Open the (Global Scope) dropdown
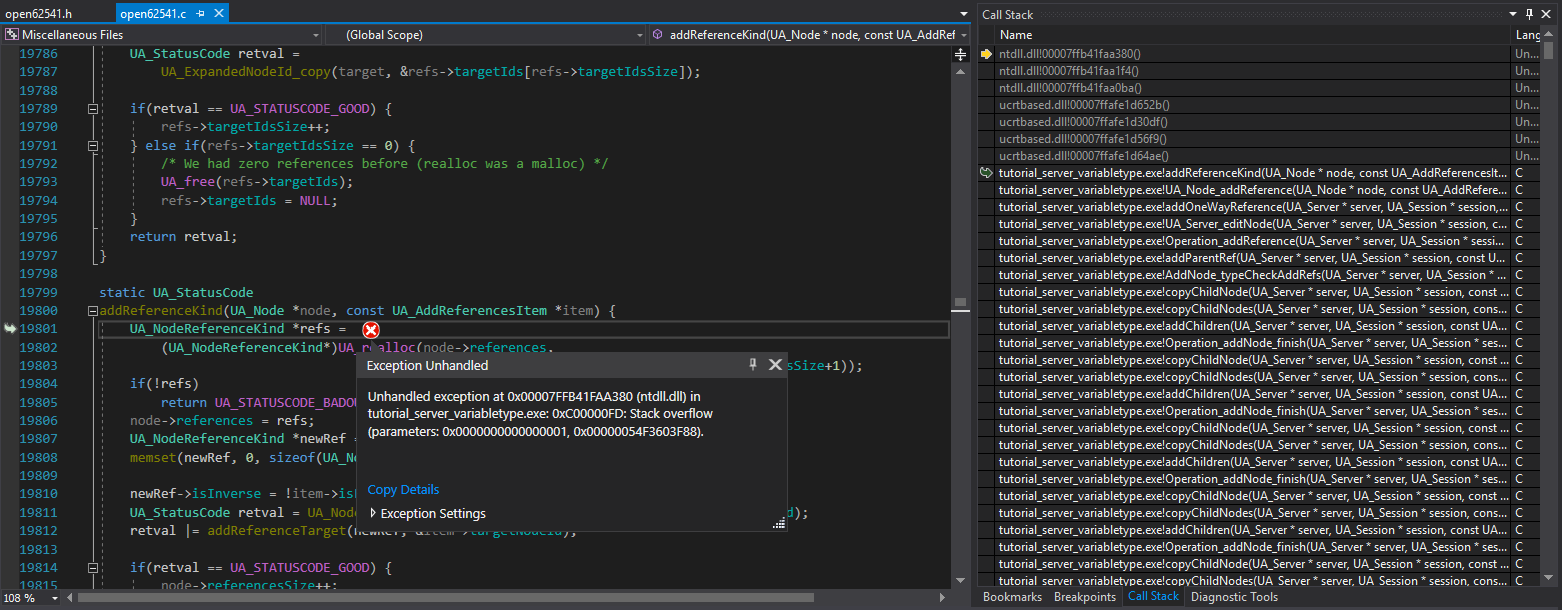Viewport: 1562px width, 610px height. [640, 33]
